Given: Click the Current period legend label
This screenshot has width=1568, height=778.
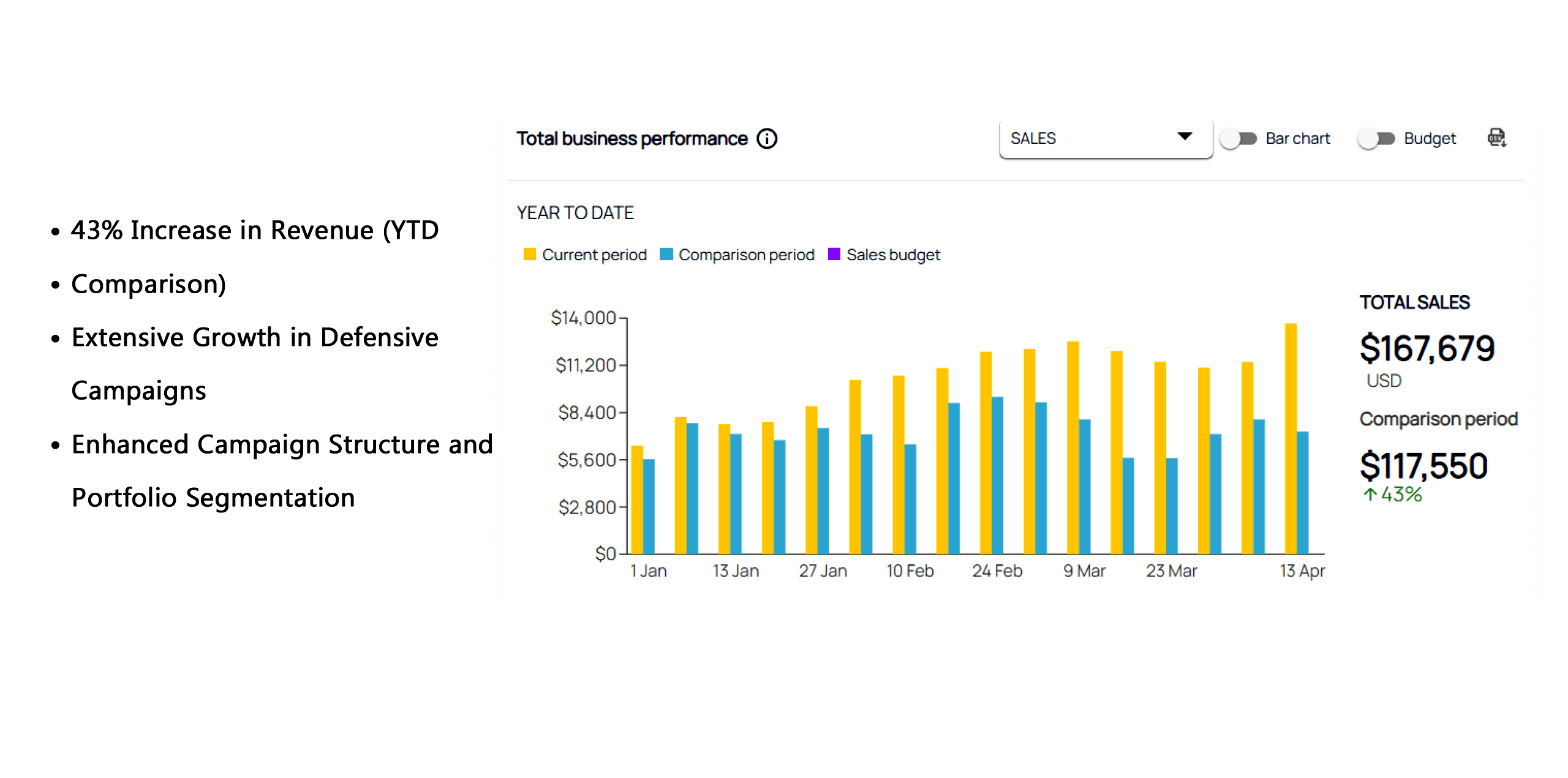Looking at the screenshot, I should pos(594,255).
